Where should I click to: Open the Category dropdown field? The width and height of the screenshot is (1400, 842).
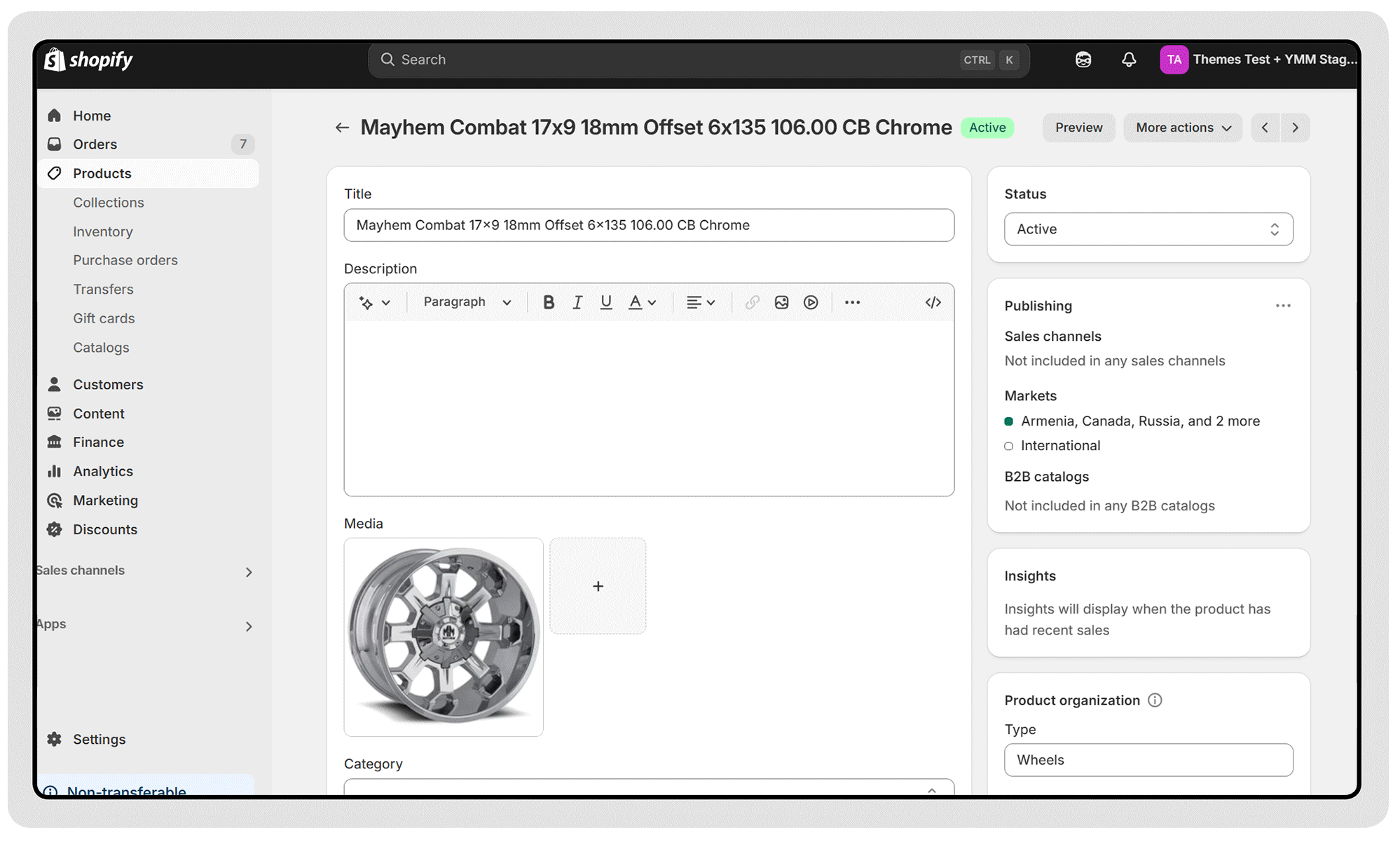pos(649,787)
